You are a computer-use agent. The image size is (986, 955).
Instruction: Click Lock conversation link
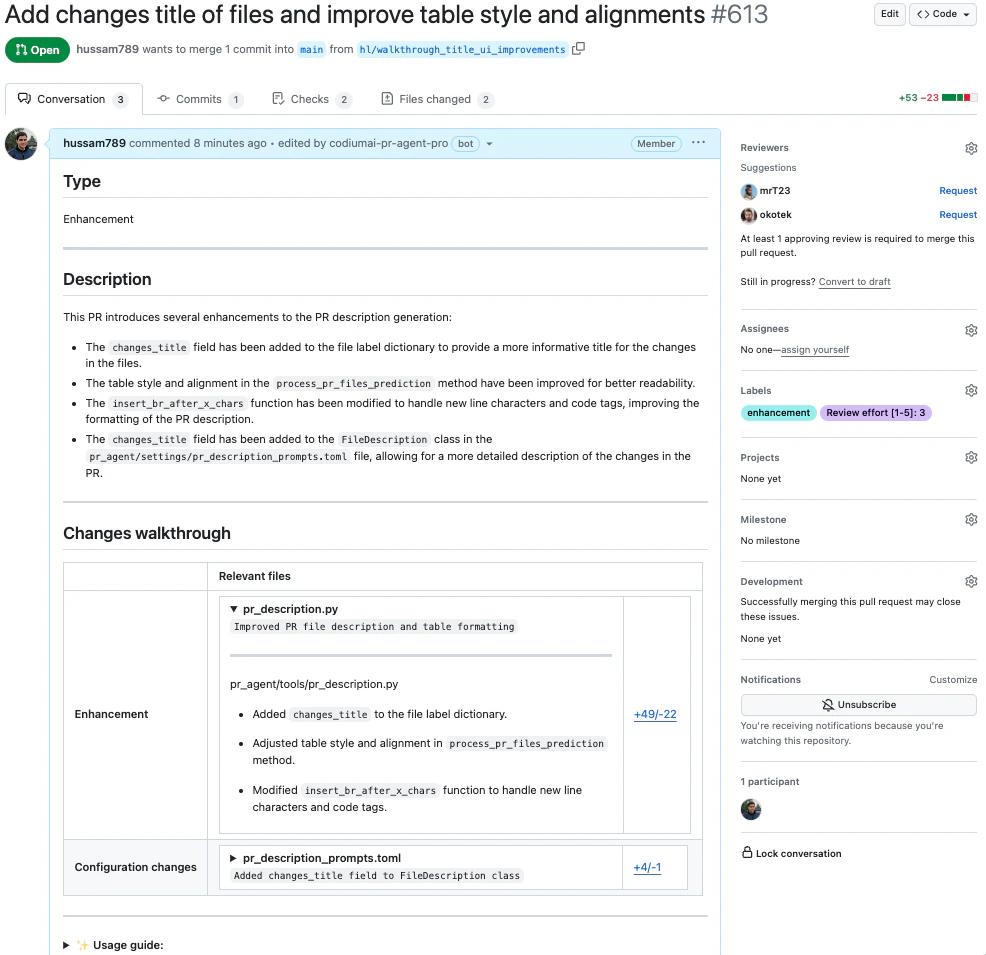[x=798, y=853]
